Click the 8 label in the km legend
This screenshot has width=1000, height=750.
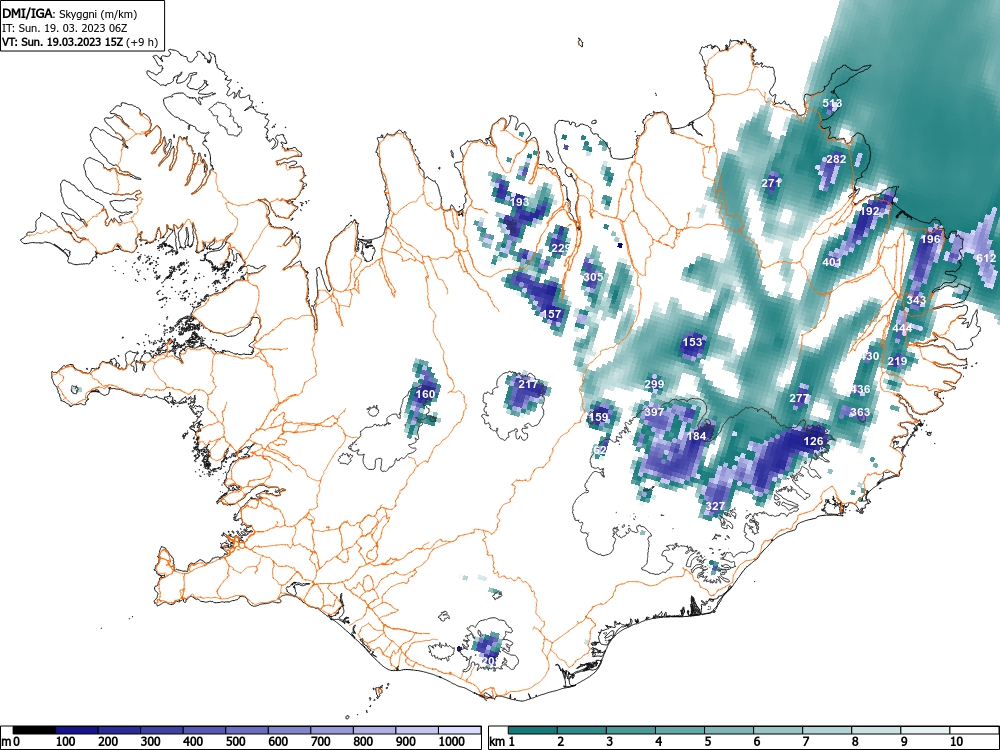tap(855, 742)
